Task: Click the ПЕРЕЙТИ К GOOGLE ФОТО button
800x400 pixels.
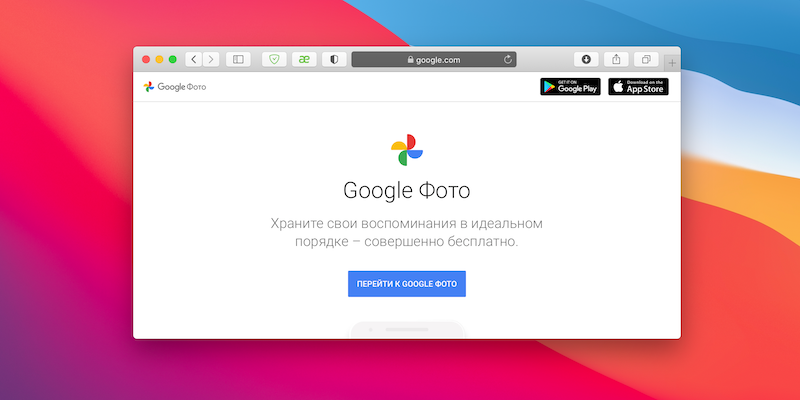Action: click(407, 284)
